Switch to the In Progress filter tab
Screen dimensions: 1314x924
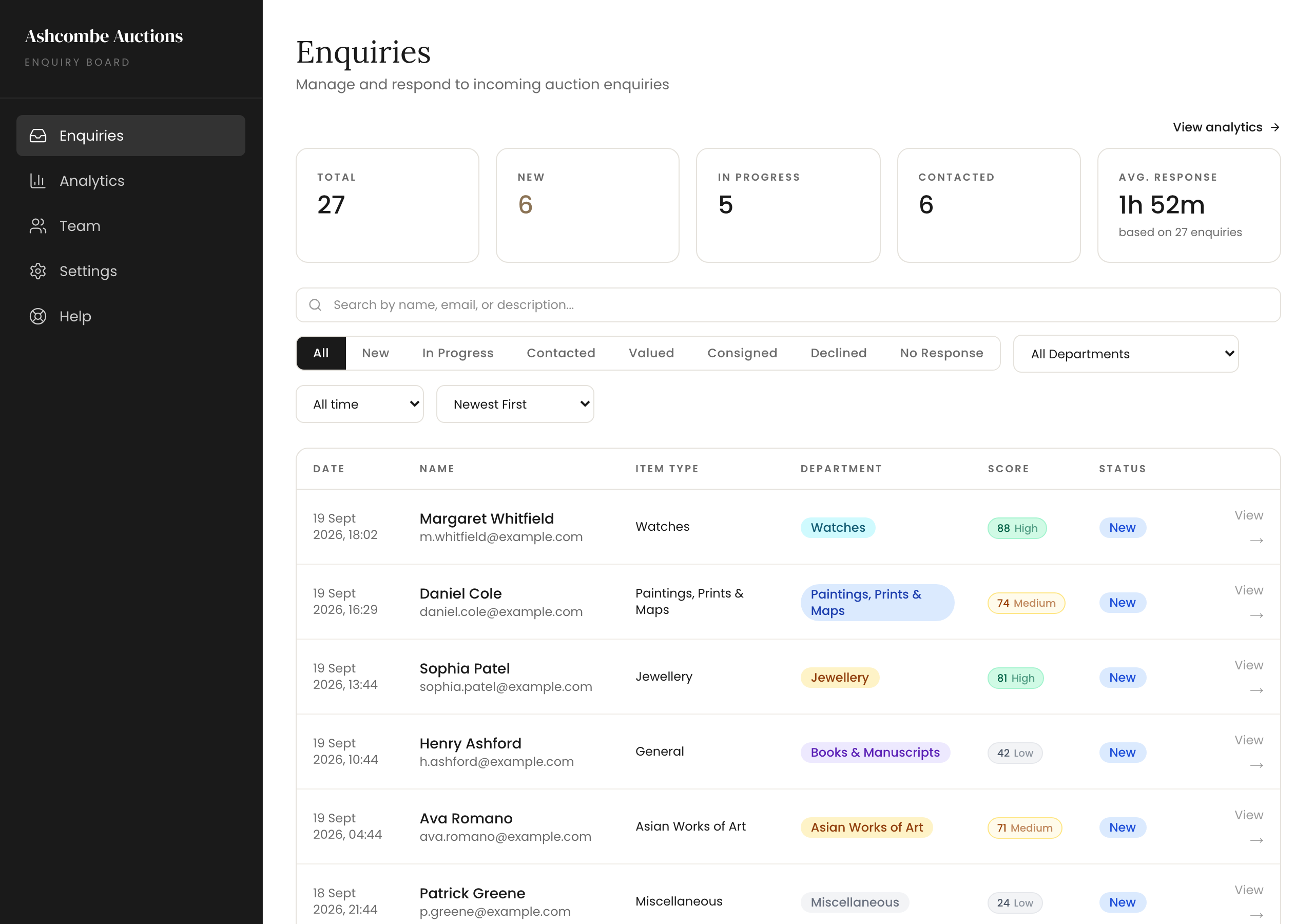[x=458, y=353]
